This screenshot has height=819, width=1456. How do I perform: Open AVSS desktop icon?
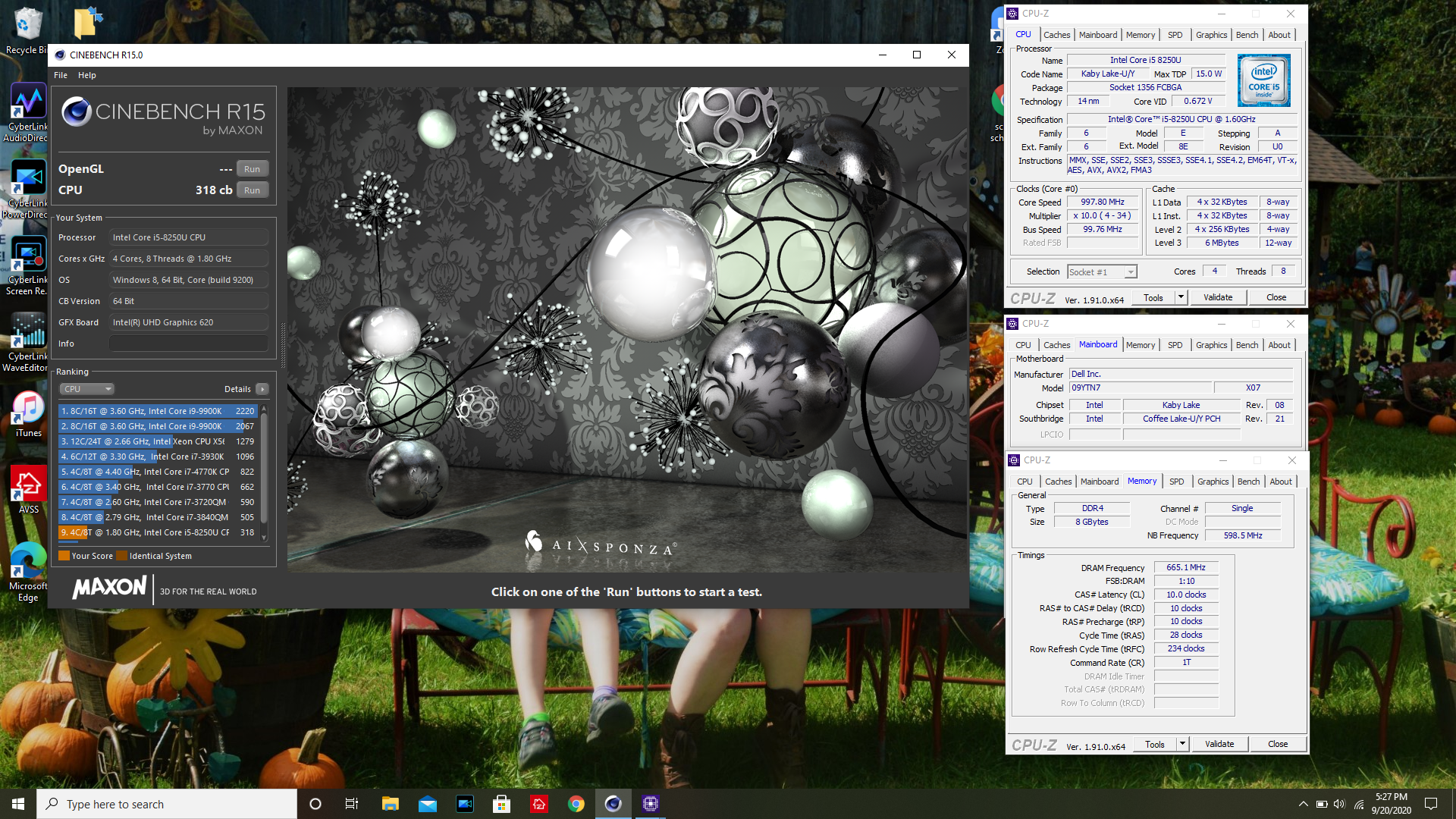coord(28,490)
